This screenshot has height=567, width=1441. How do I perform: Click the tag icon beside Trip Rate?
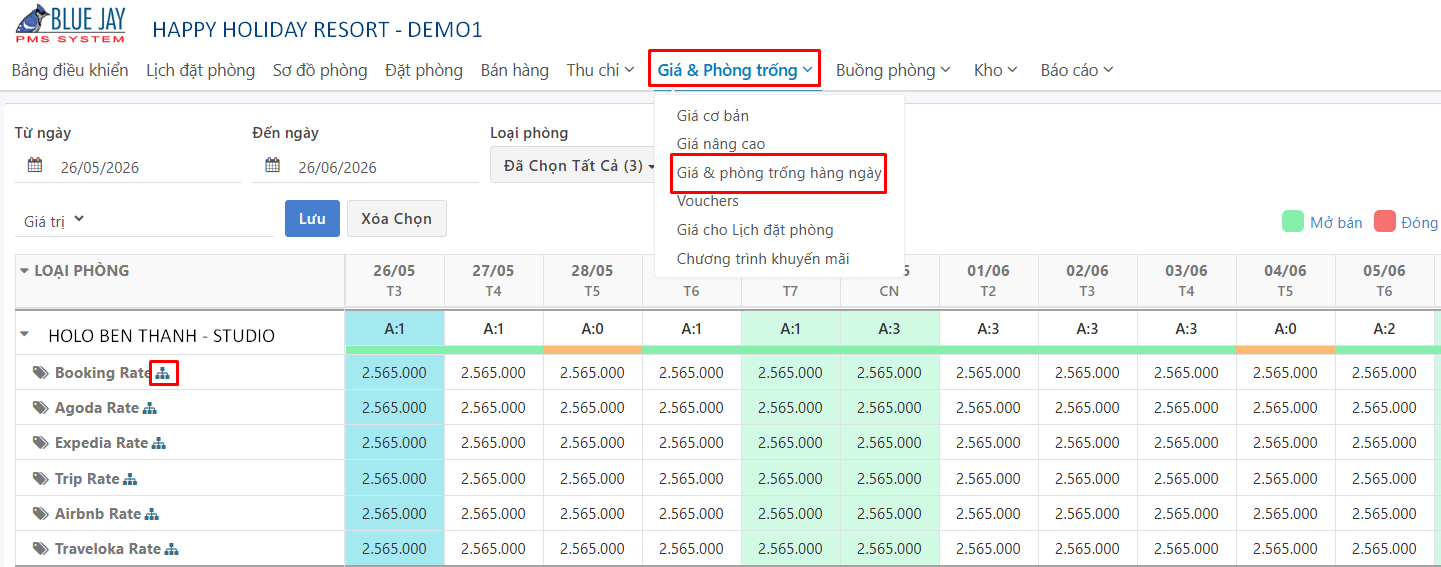(40, 479)
